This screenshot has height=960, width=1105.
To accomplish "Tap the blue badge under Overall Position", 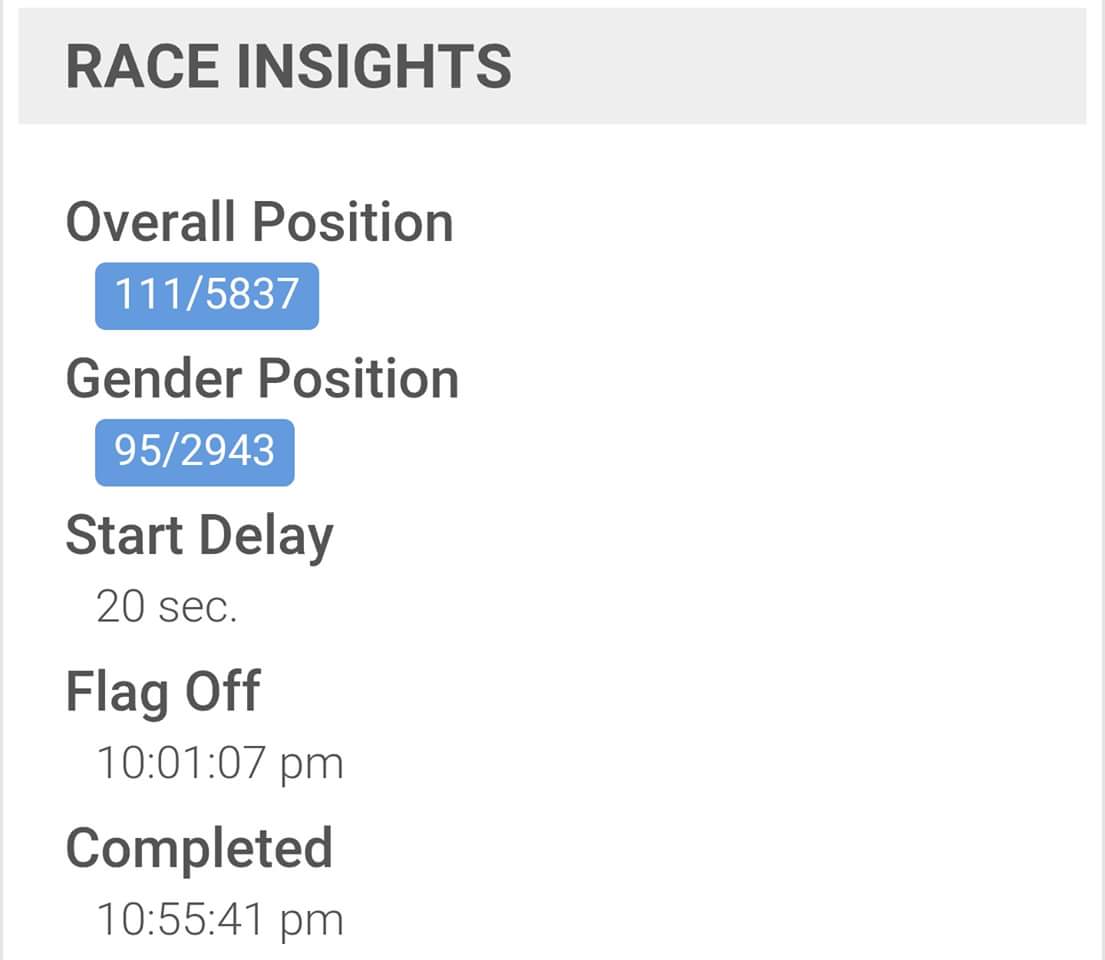I will click(x=207, y=295).
